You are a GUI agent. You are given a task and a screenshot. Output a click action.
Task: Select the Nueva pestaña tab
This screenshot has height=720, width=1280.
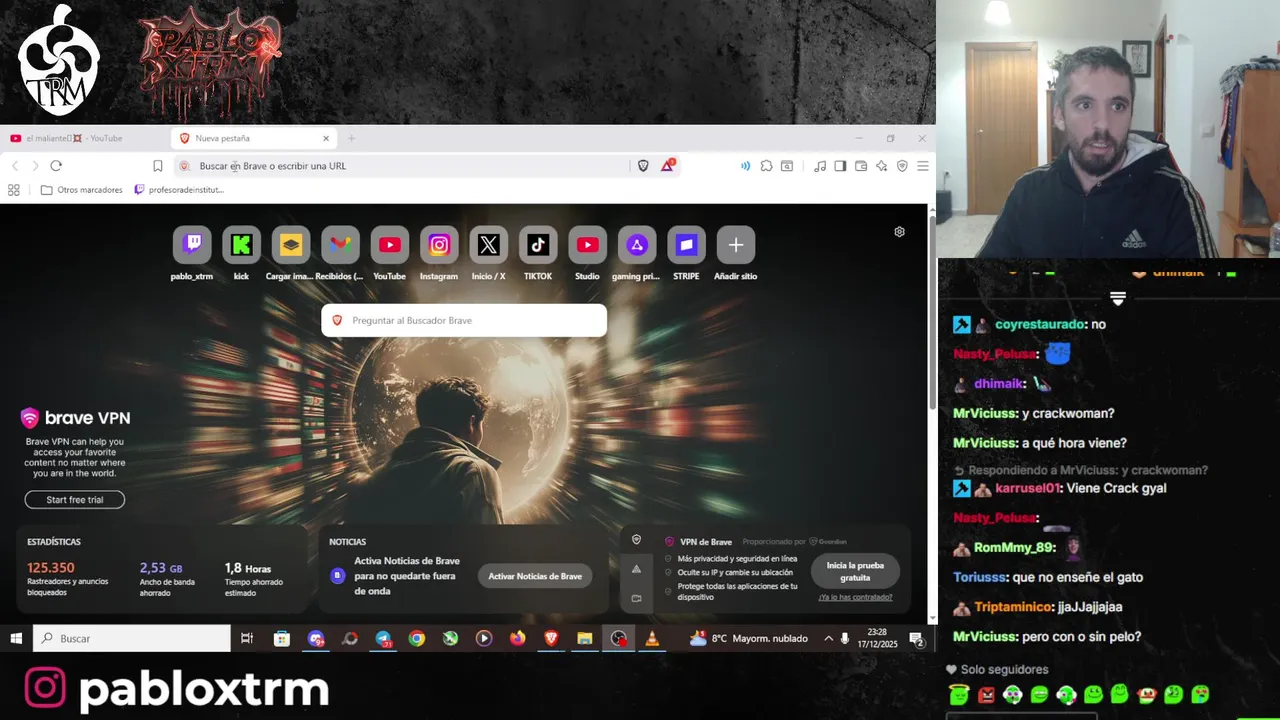pos(252,138)
